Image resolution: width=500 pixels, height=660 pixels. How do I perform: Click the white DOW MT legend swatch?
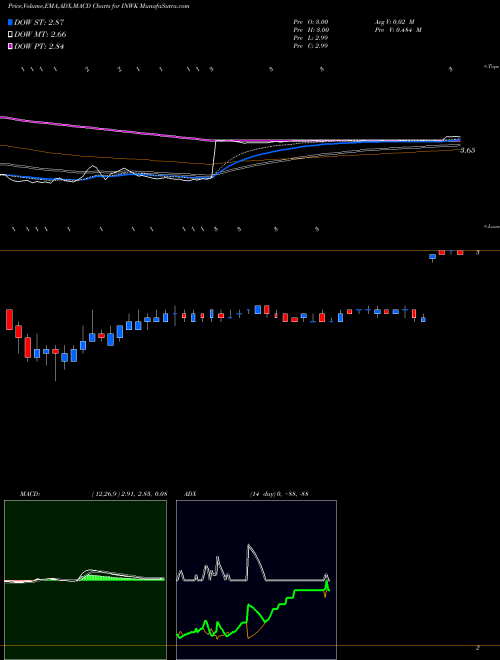click(x=11, y=35)
